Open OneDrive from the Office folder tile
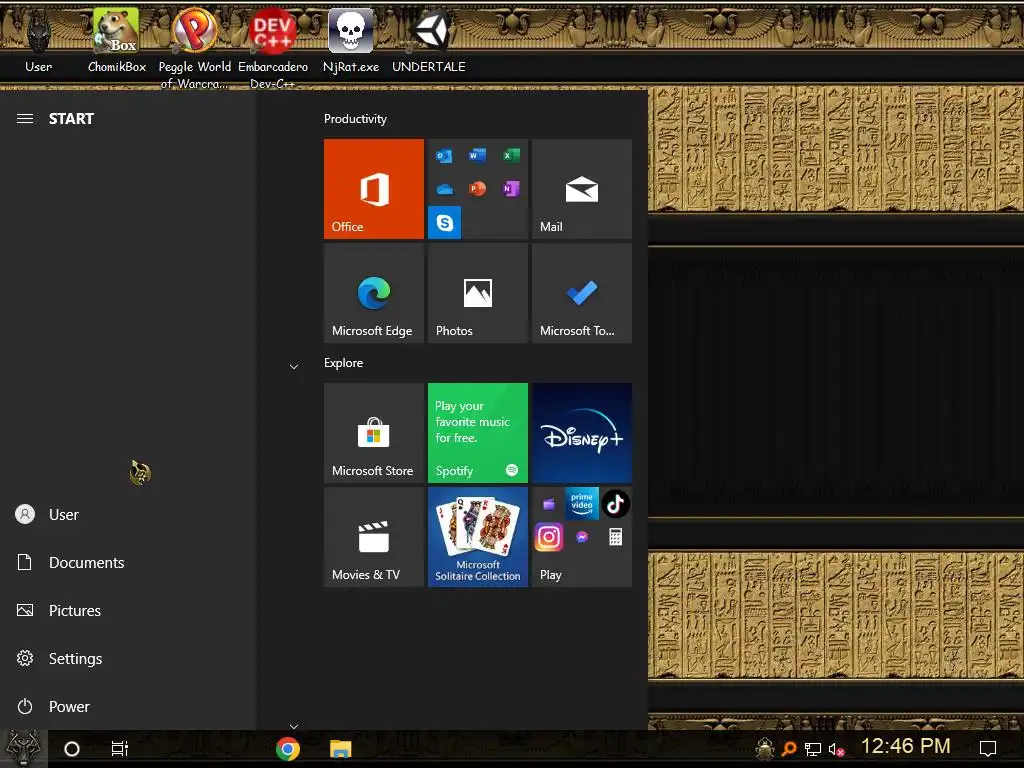The image size is (1024, 768). [444, 189]
